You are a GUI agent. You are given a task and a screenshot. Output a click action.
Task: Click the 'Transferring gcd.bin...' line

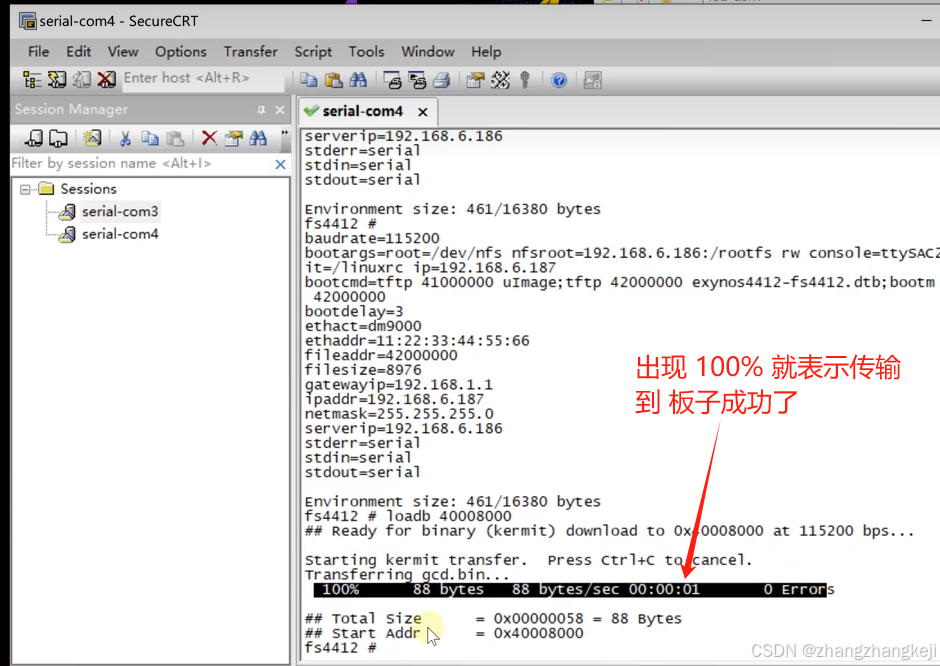tap(407, 574)
